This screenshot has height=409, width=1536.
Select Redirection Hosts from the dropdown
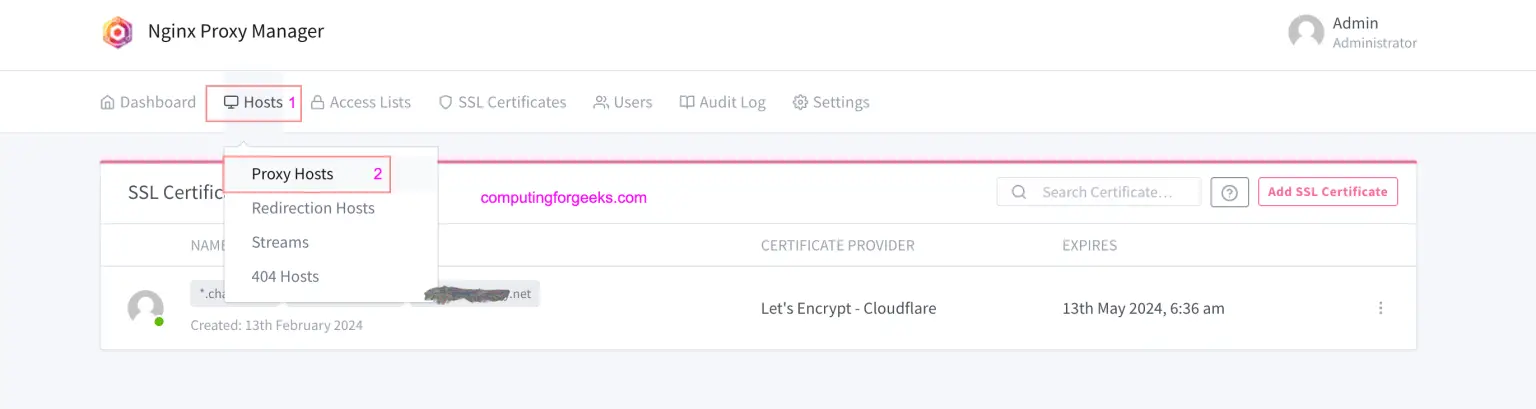click(313, 208)
